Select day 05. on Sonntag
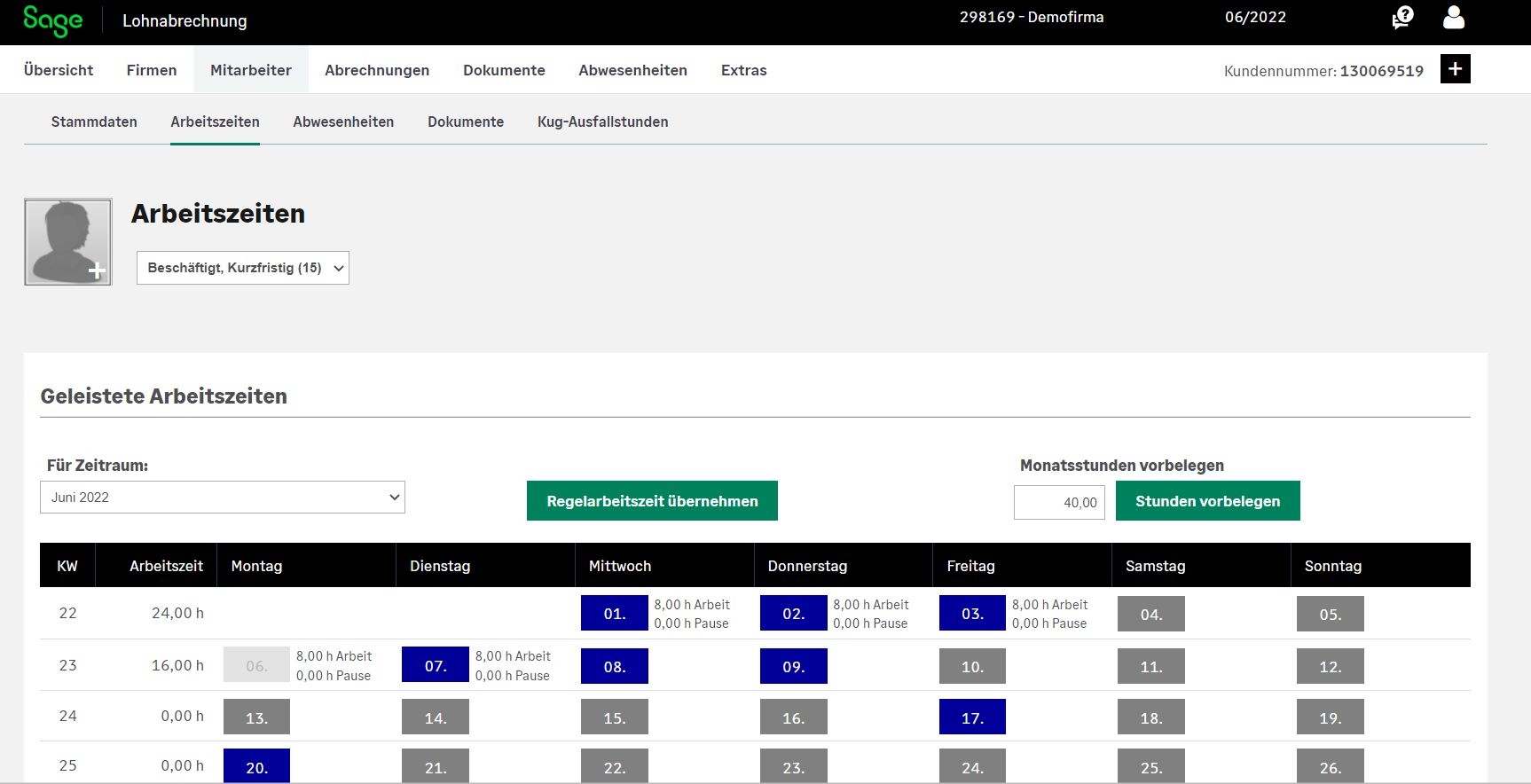The height and width of the screenshot is (784, 1531). click(x=1331, y=614)
